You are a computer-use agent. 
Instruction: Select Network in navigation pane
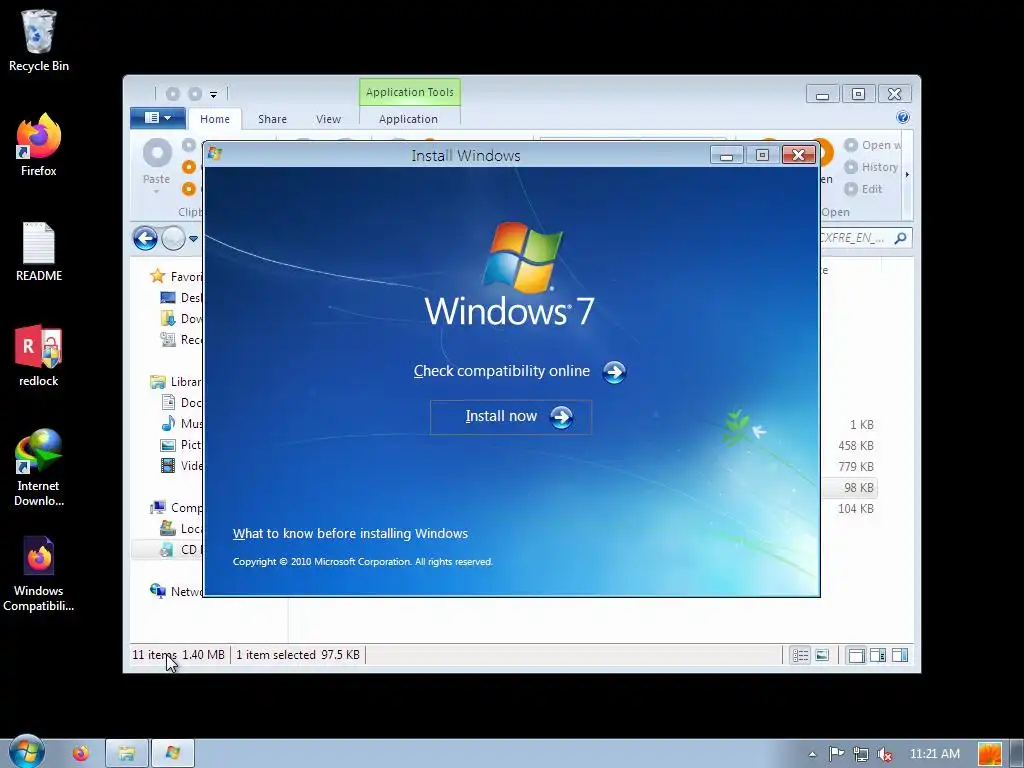click(176, 591)
